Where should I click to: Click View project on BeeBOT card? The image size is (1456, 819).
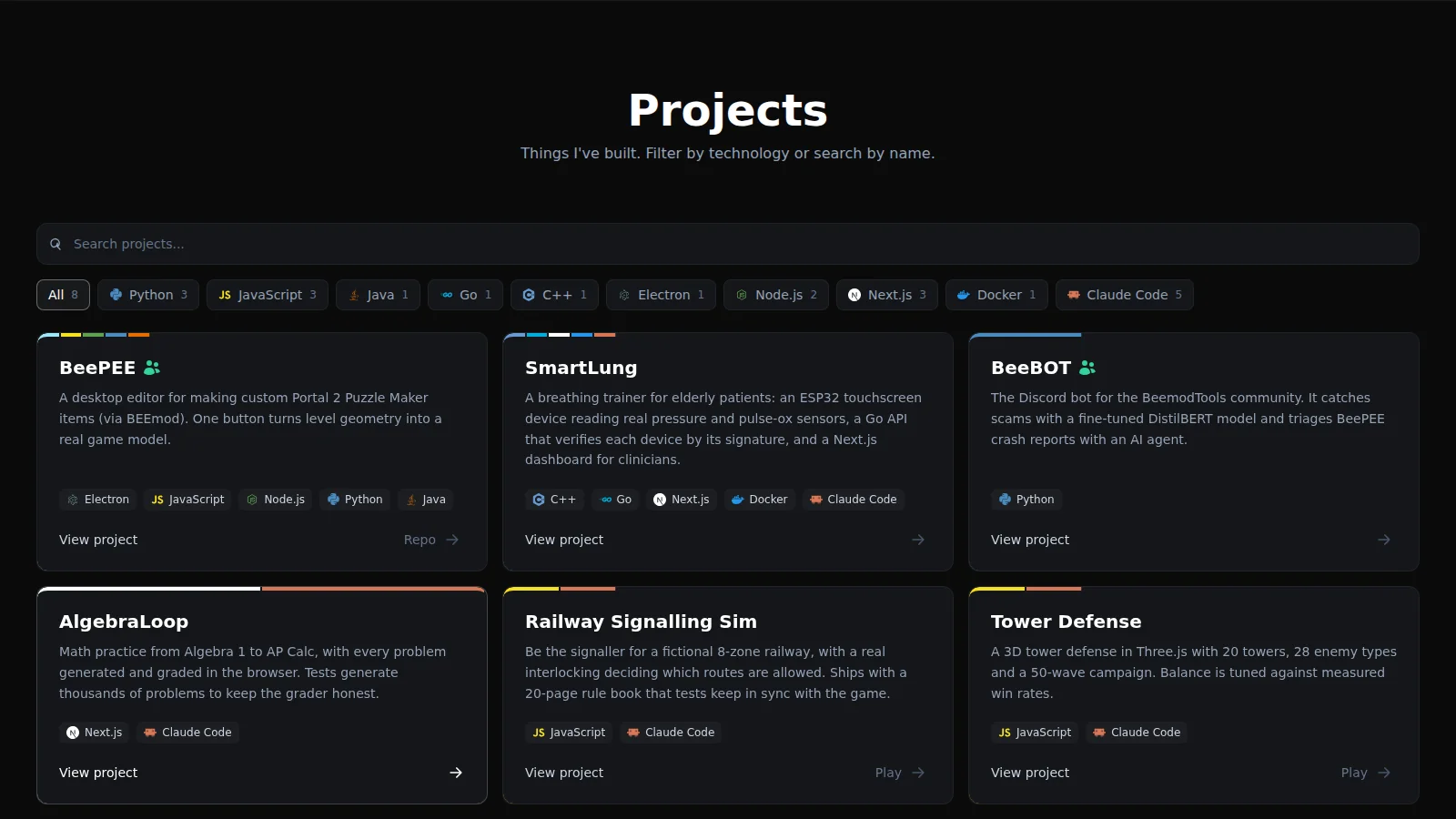click(1030, 540)
